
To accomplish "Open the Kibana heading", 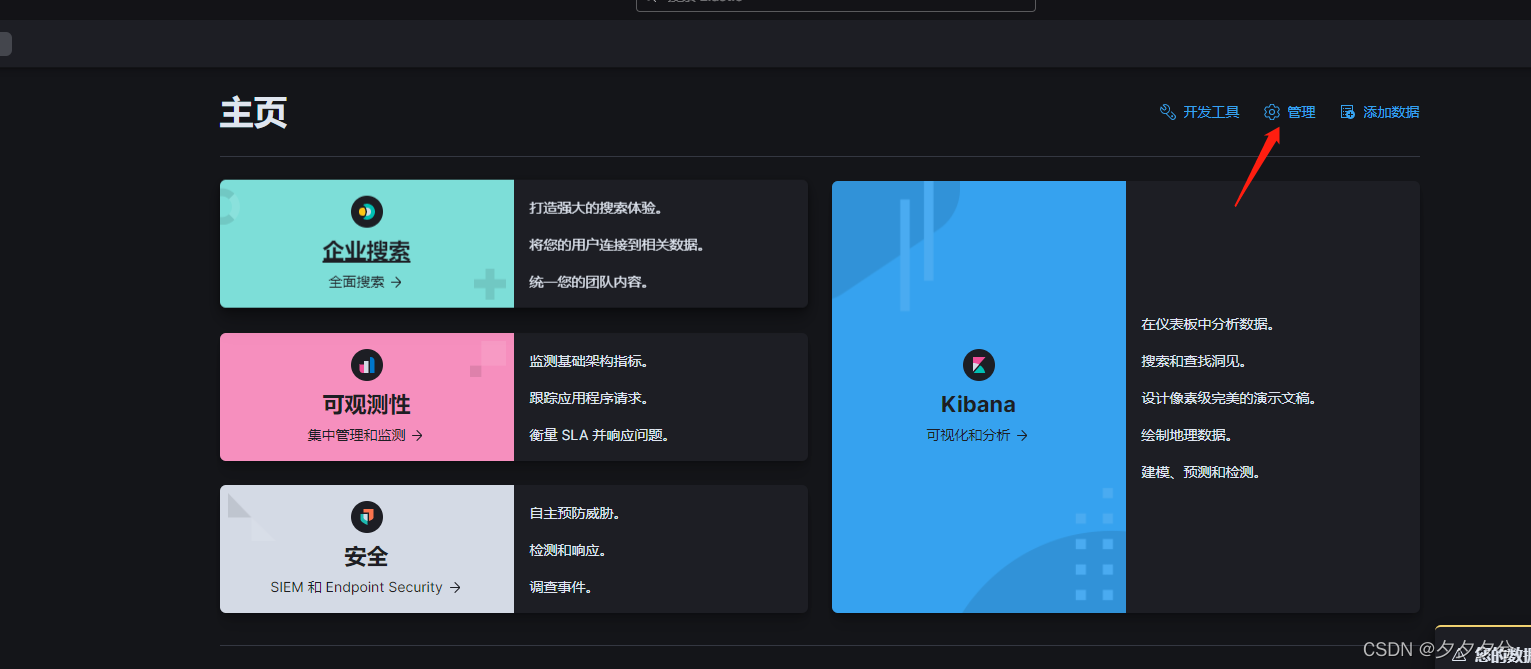I will [978, 405].
